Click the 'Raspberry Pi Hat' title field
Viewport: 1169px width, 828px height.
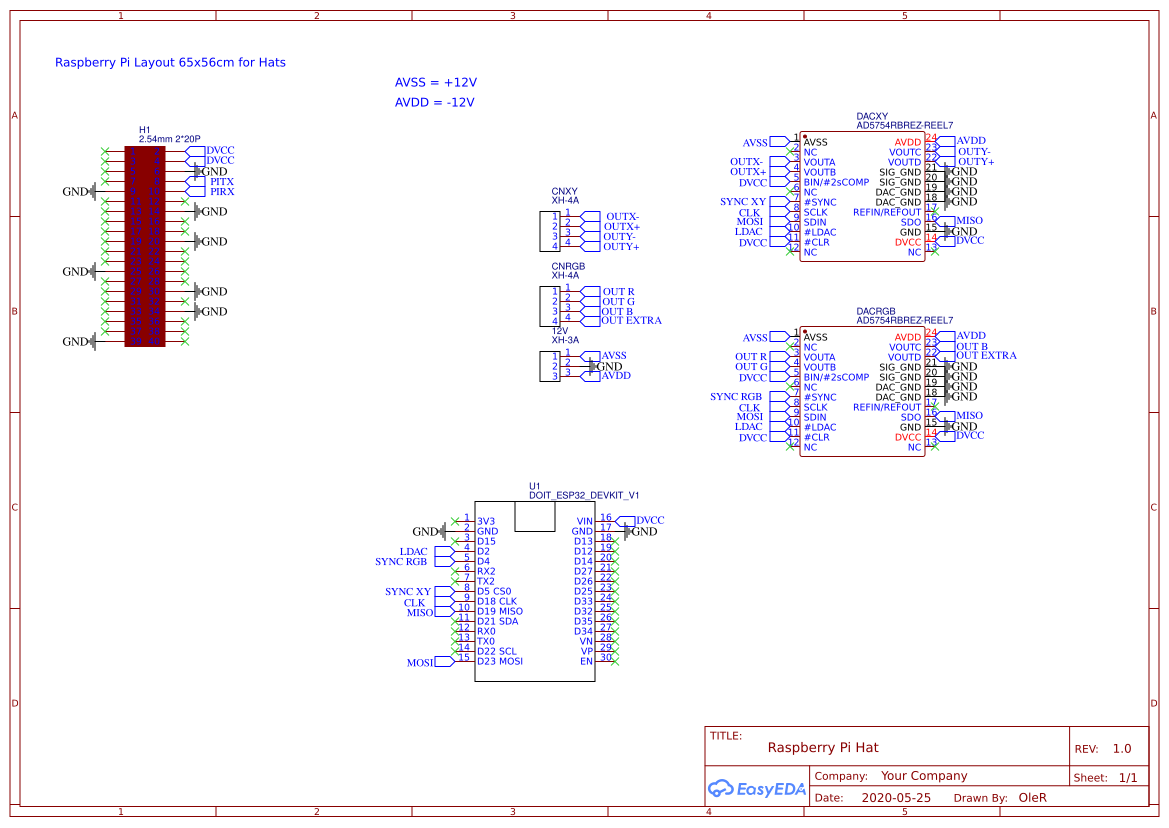point(823,747)
